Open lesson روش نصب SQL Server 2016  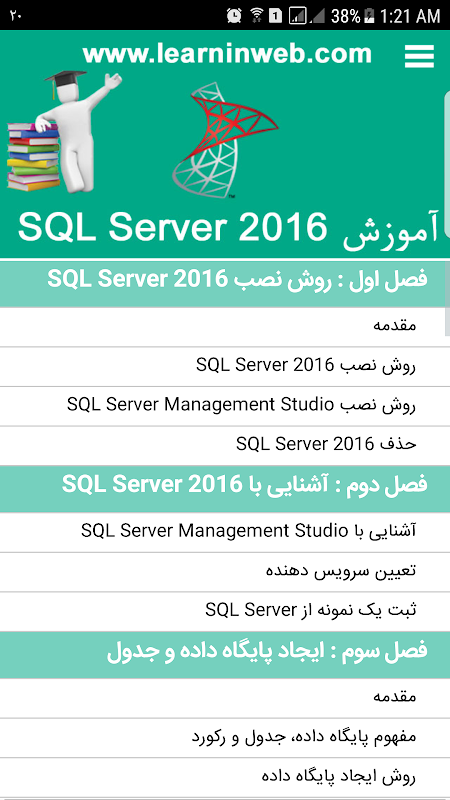[225, 367]
